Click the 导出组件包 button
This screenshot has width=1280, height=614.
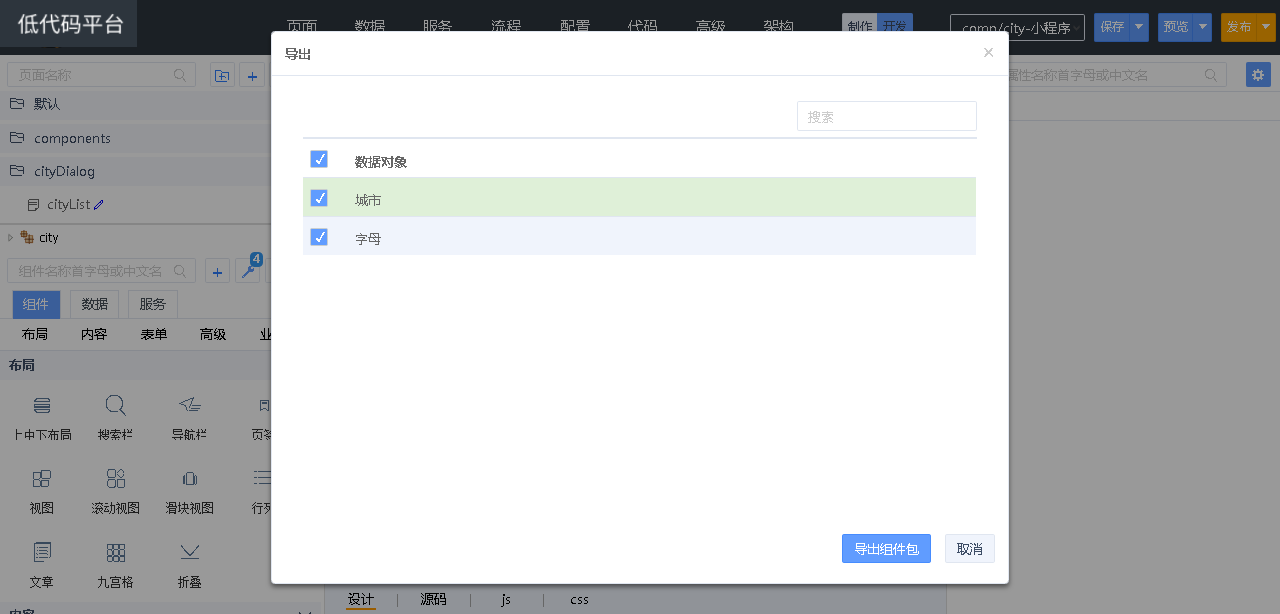[x=886, y=549]
